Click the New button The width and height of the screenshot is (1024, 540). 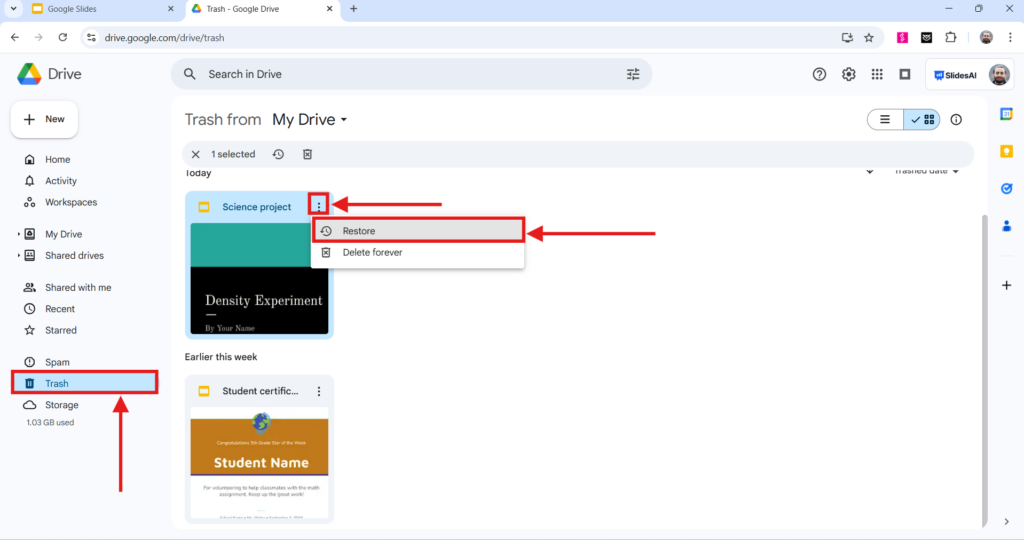[x=45, y=119]
